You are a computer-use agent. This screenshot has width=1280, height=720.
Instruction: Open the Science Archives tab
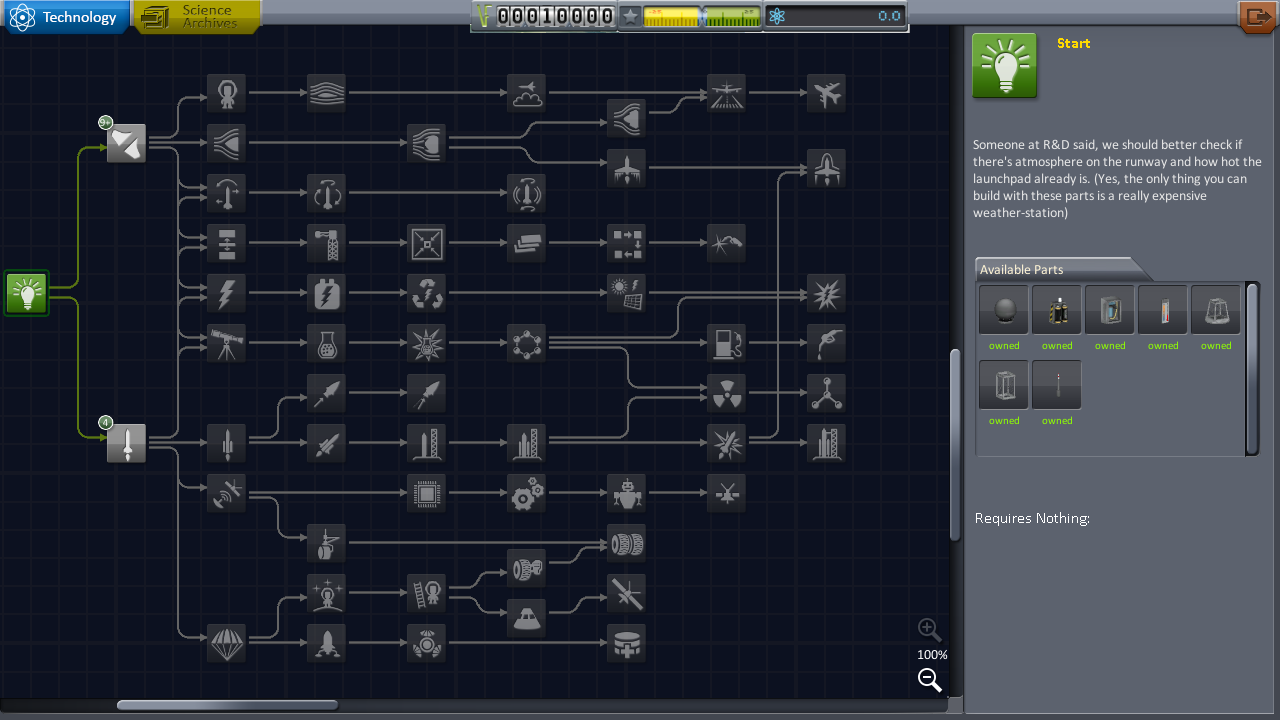coord(197,17)
